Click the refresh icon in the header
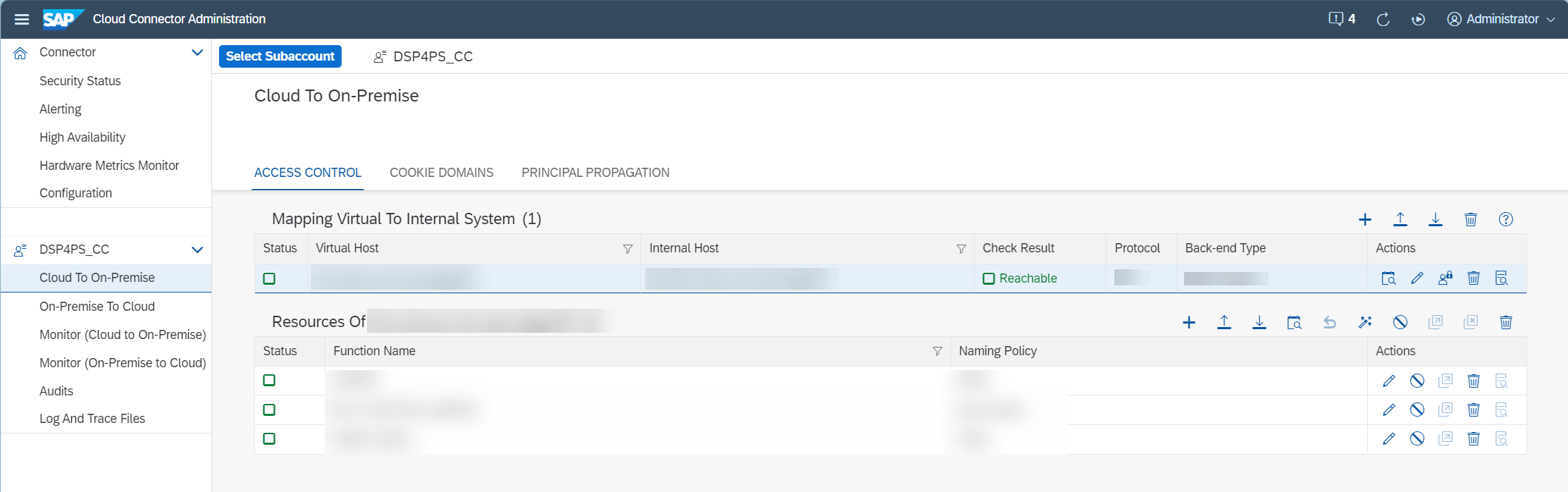The height and width of the screenshot is (492, 1568). tap(1383, 19)
